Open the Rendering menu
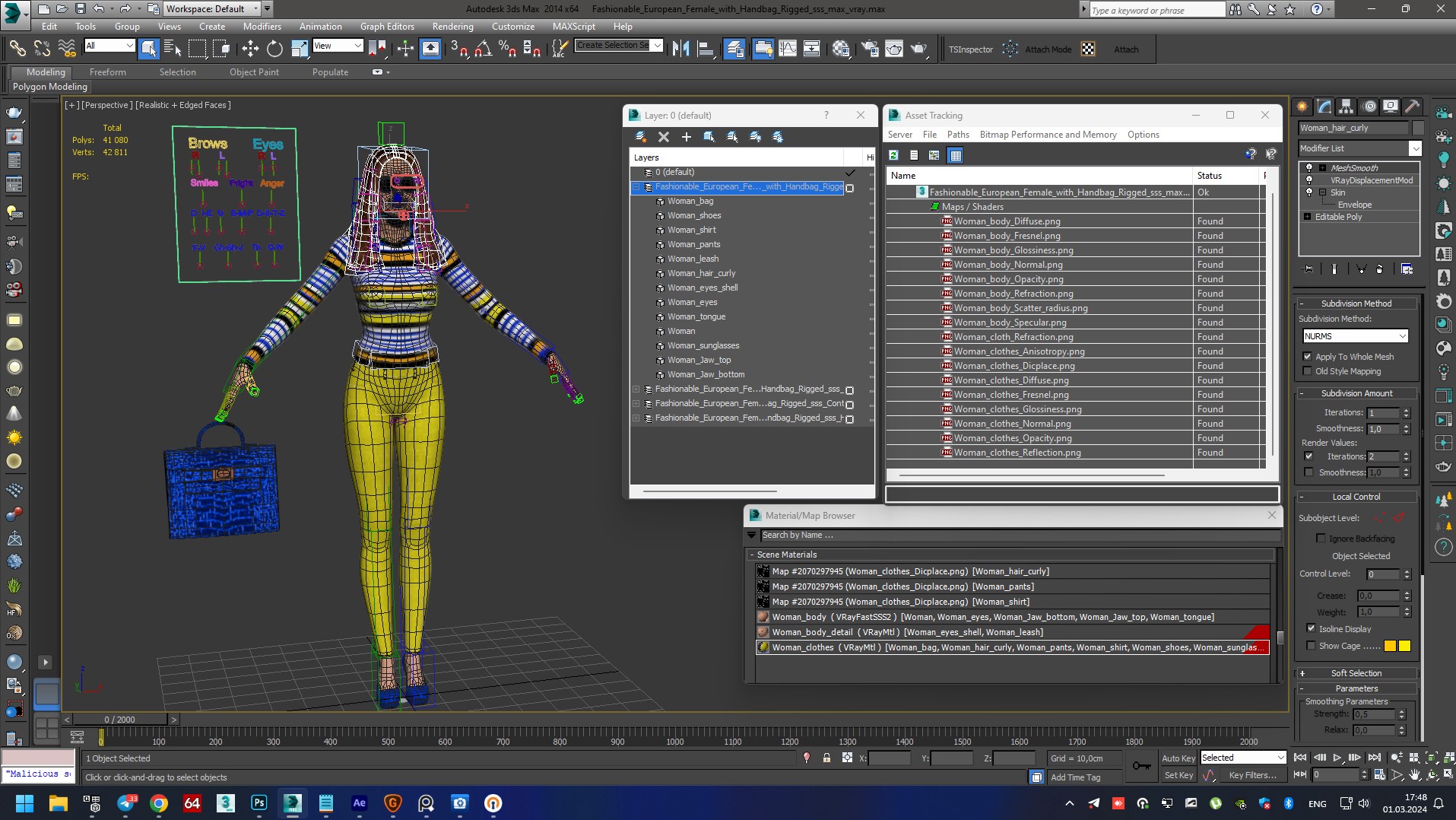 pos(453,26)
